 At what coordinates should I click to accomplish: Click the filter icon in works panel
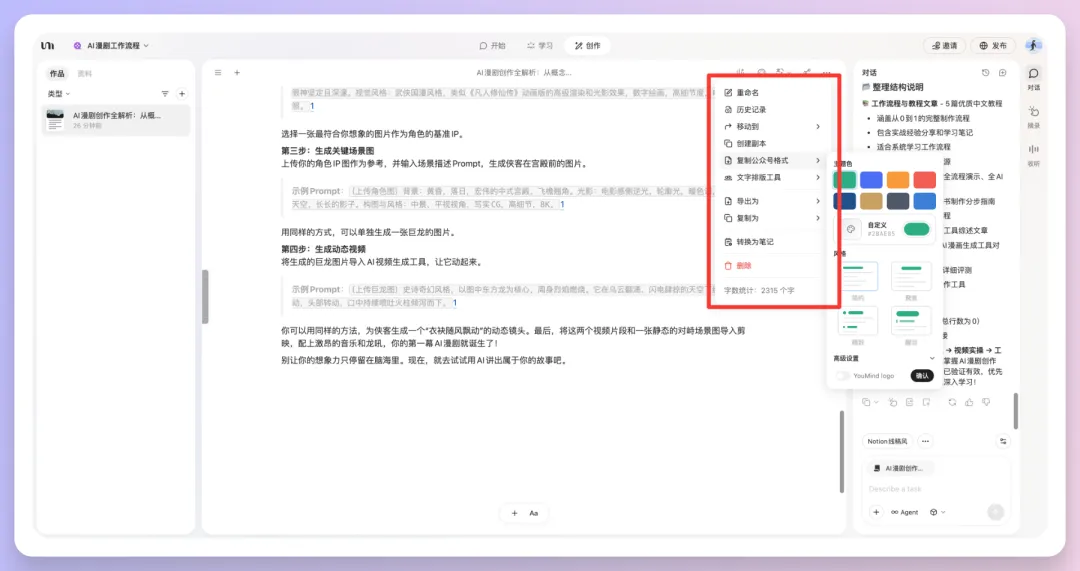166,94
